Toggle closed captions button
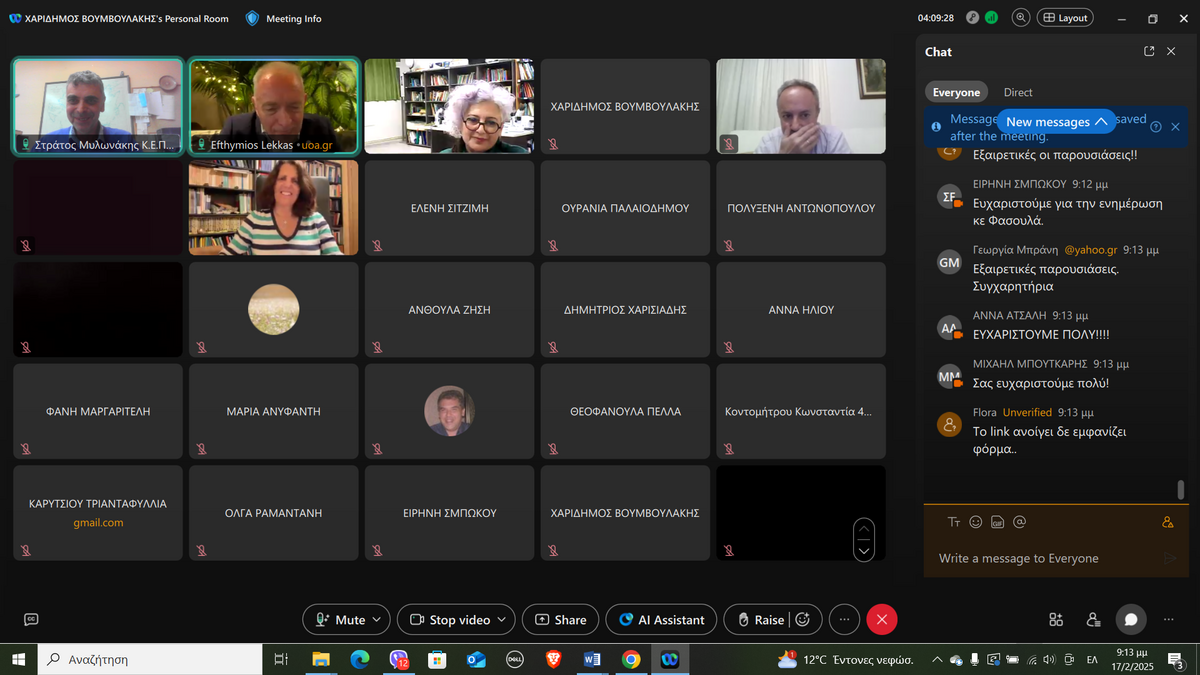This screenshot has height=675, width=1200. coord(31,620)
